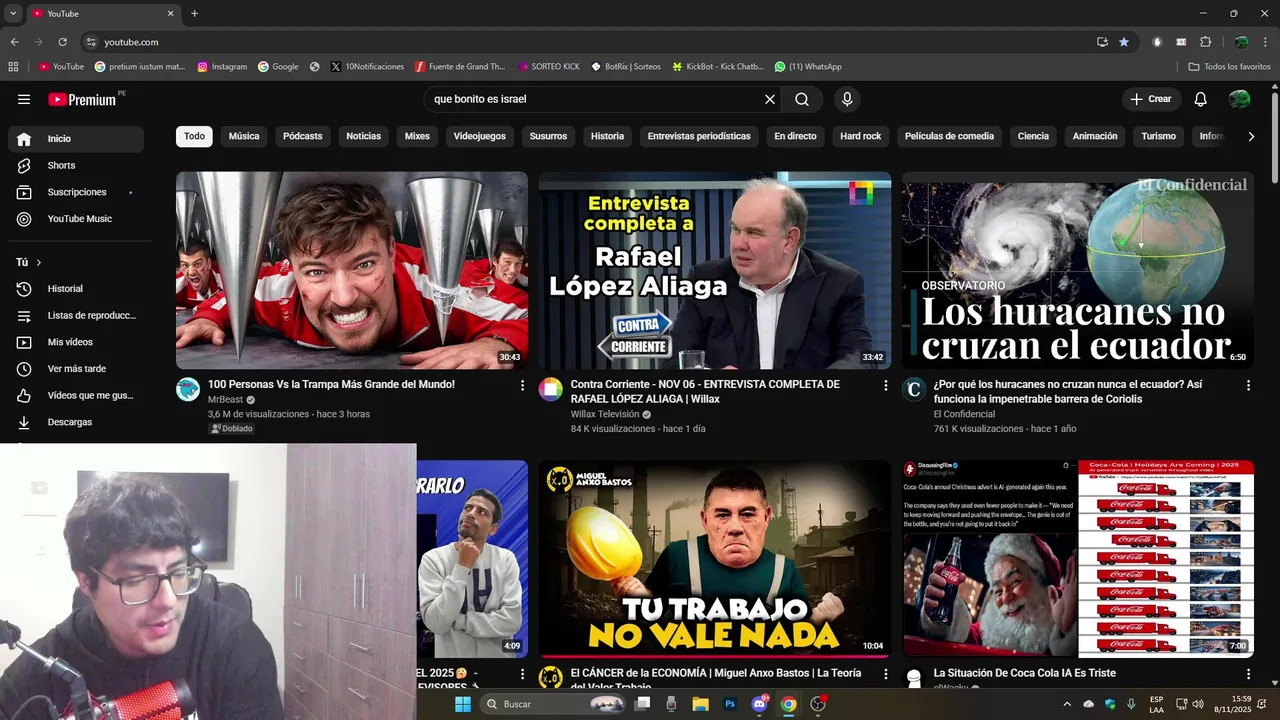Open MrBeast channel avatar
The height and width of the screenshot is (720, 1280).
[188, 389]
